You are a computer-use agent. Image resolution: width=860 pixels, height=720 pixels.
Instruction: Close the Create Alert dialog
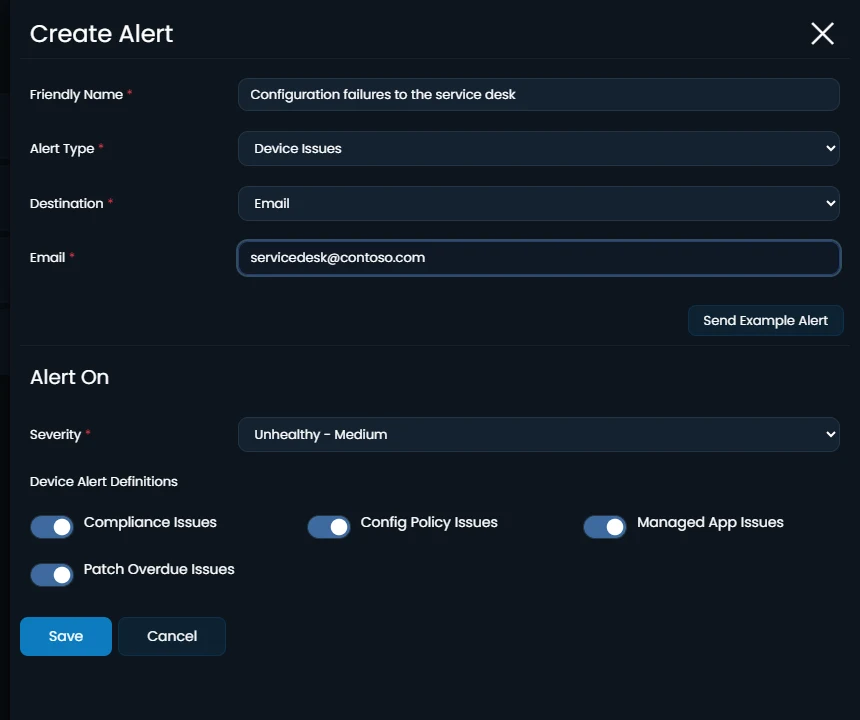pyautogui.click(x=822, y=33)
